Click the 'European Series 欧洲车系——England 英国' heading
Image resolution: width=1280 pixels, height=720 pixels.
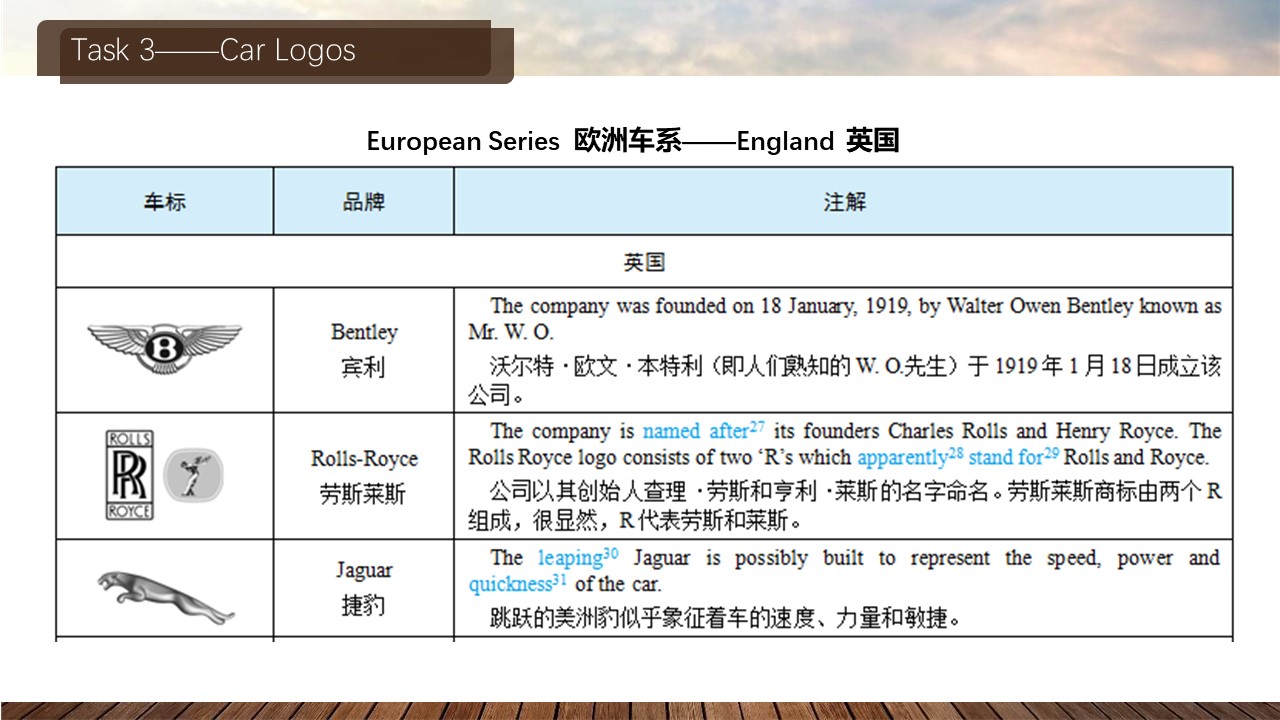[633, 141]
